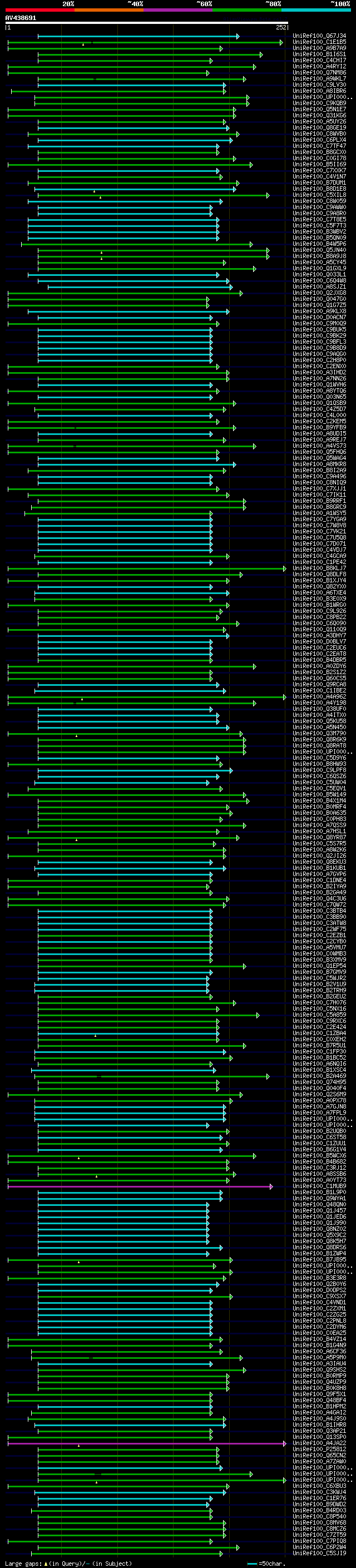356x1568 pixels.
Task: Select hit label UniRef100_Q1JED6
Action: [319, 1217]
